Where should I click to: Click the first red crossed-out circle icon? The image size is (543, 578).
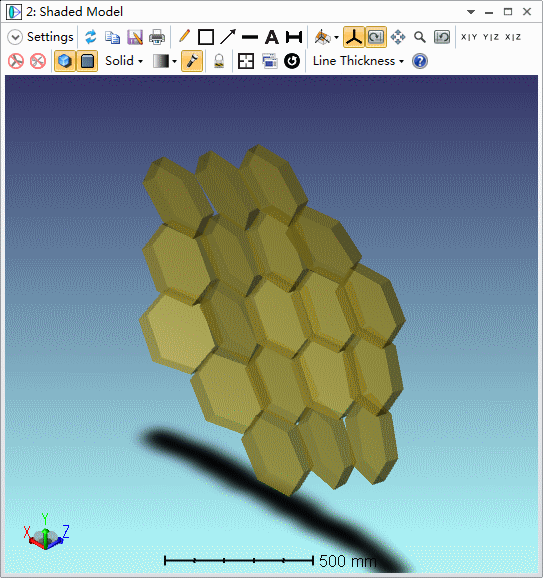coord(16,61)
